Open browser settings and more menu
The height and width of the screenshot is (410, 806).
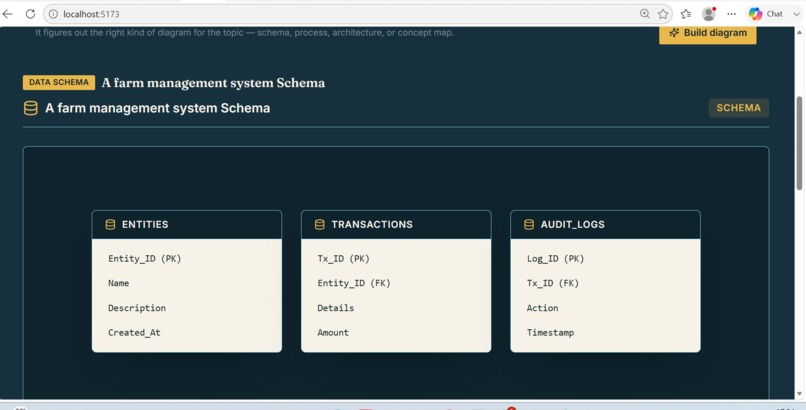pos(731,14)
